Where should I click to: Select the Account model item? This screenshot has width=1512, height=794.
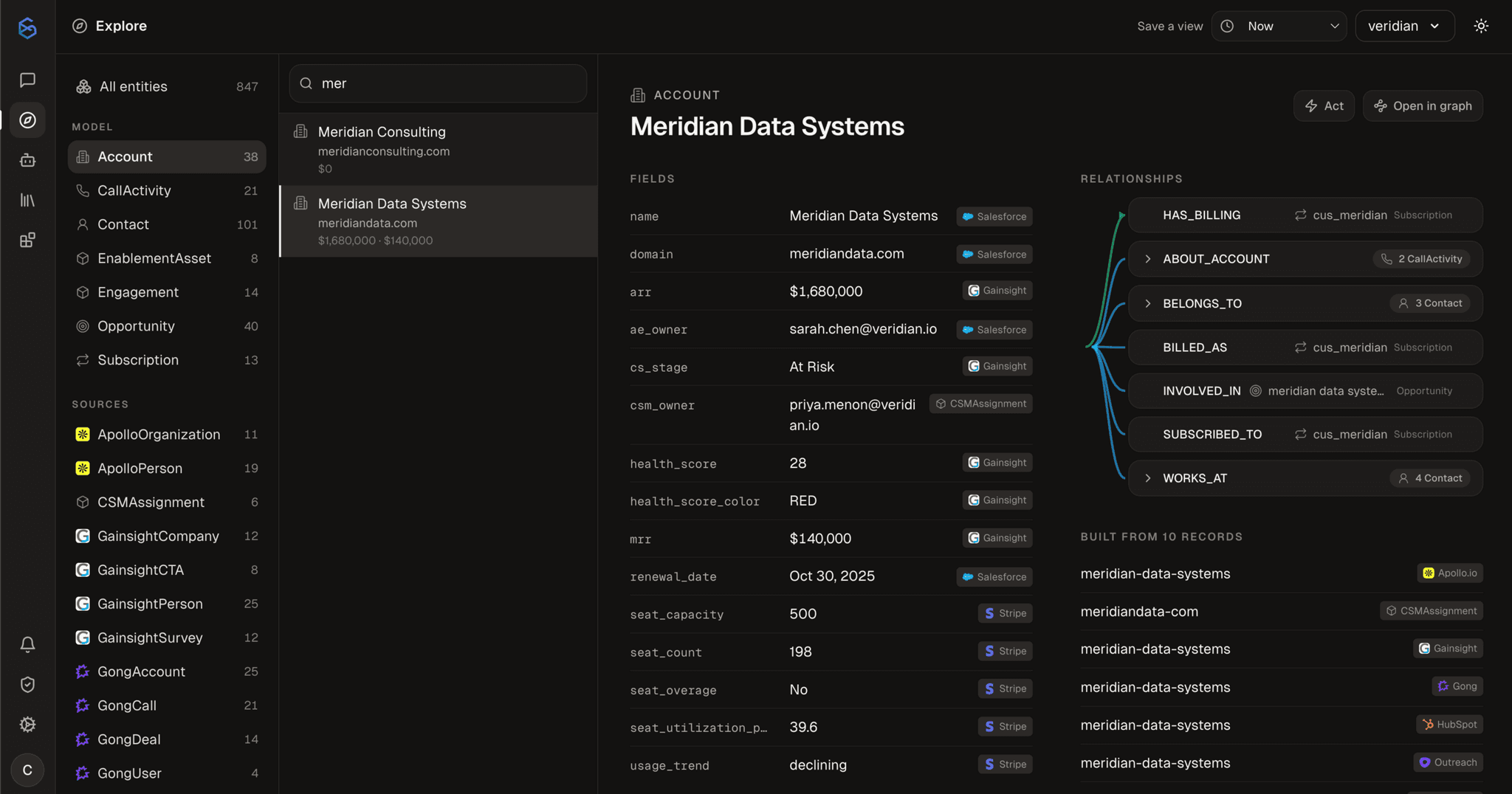coord(167,156)
